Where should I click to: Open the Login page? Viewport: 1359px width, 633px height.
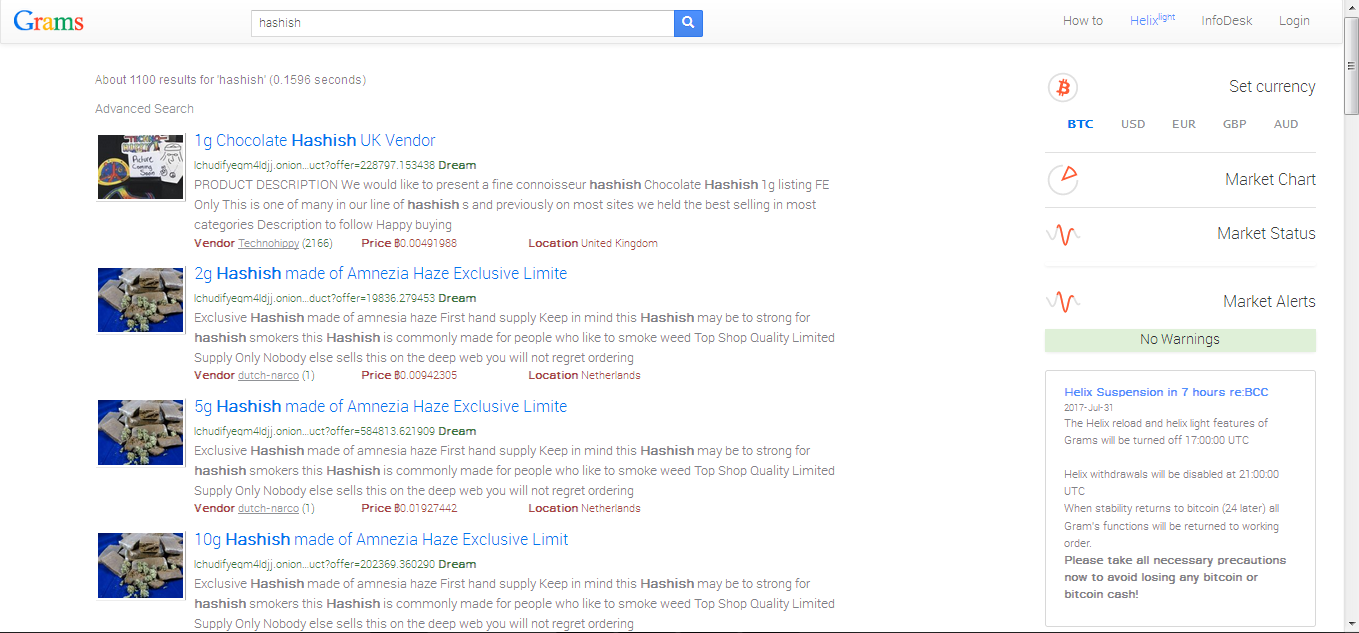[1294, 21]
